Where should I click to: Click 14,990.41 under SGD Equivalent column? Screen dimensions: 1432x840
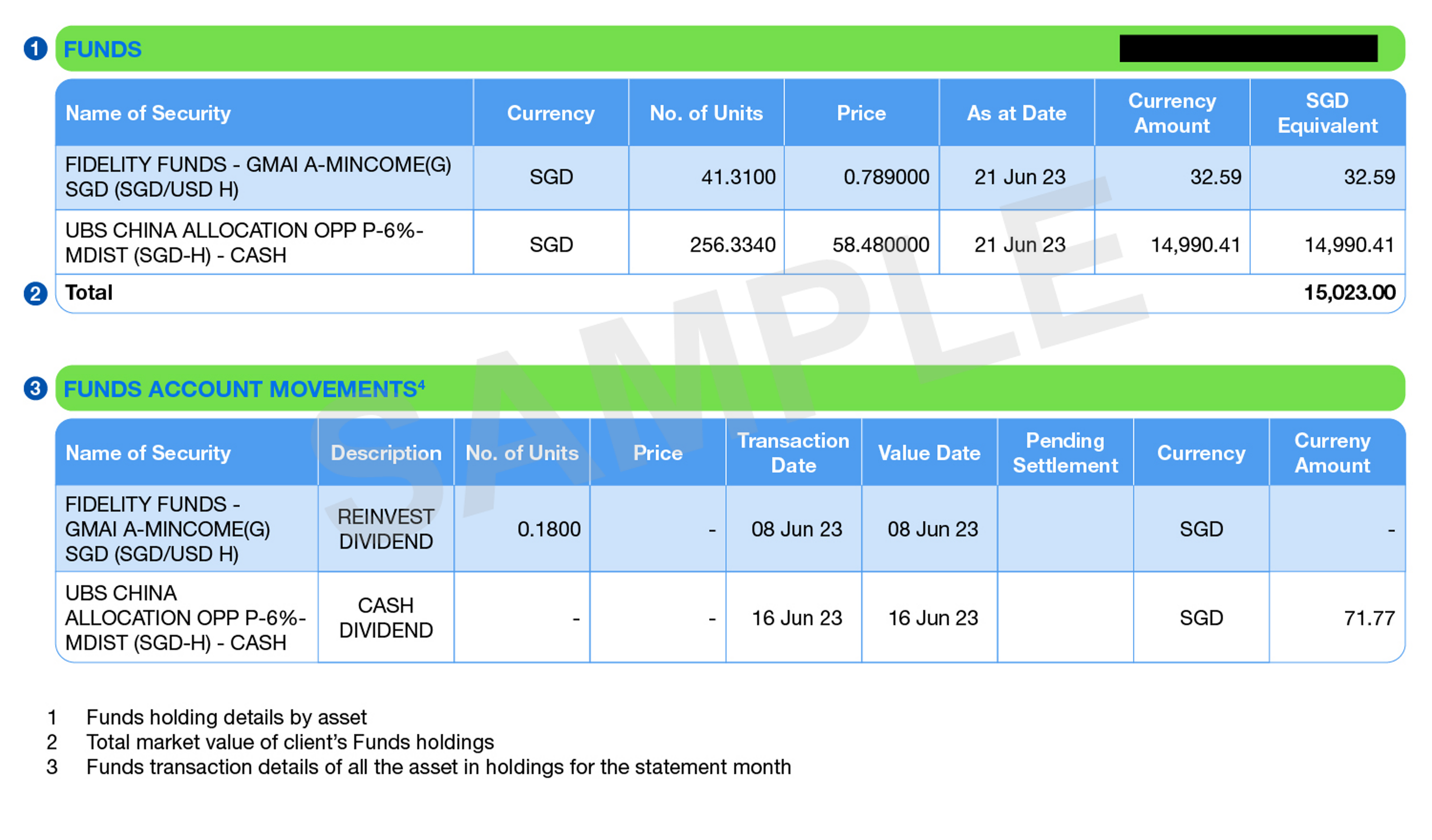tap(1350, 245)
